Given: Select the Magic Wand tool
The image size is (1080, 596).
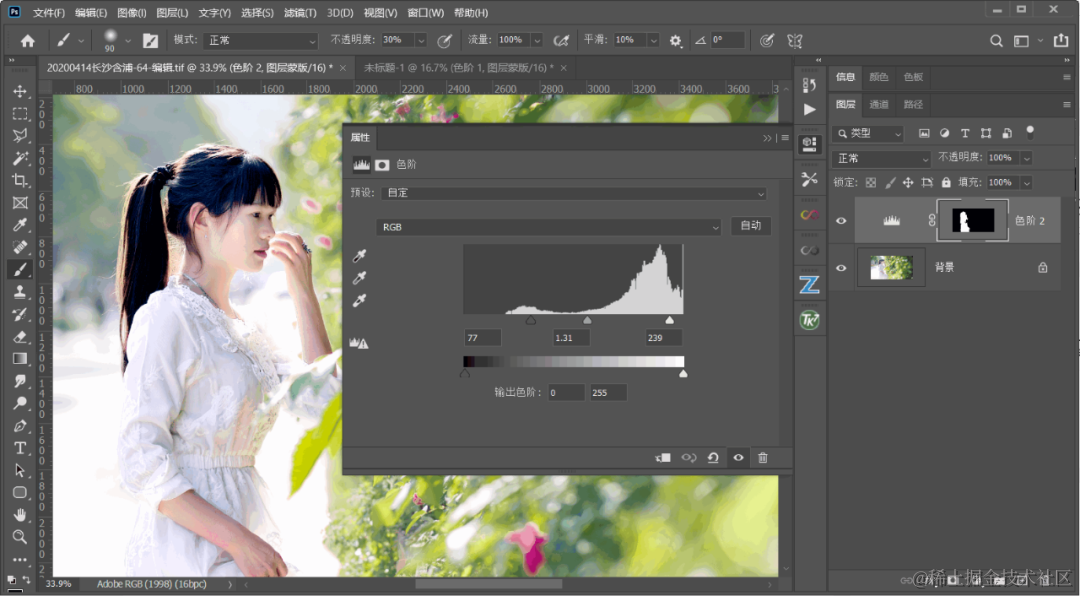Looking at the screenshot, I should click(20, 158).
